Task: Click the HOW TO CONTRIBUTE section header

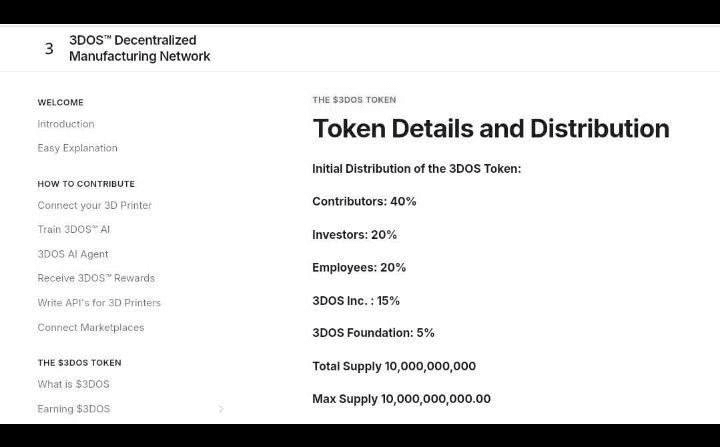Action: click(x=86, y=184)
